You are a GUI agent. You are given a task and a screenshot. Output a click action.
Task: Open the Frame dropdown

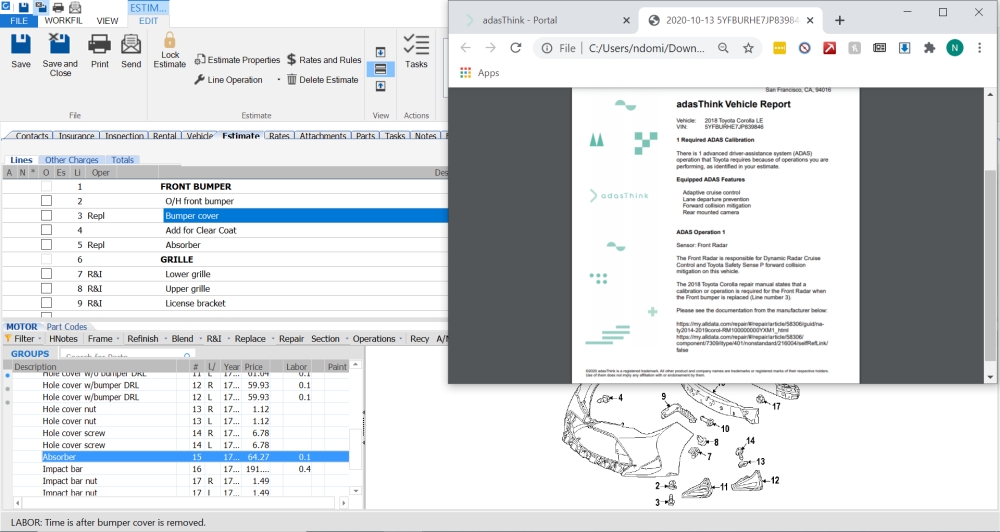pos(103,339)
